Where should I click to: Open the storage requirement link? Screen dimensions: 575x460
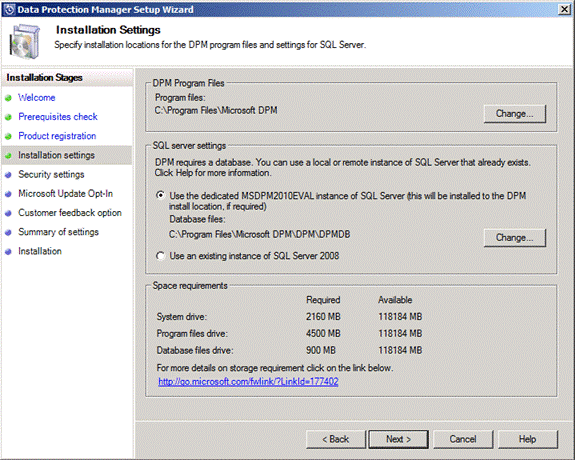248,381
